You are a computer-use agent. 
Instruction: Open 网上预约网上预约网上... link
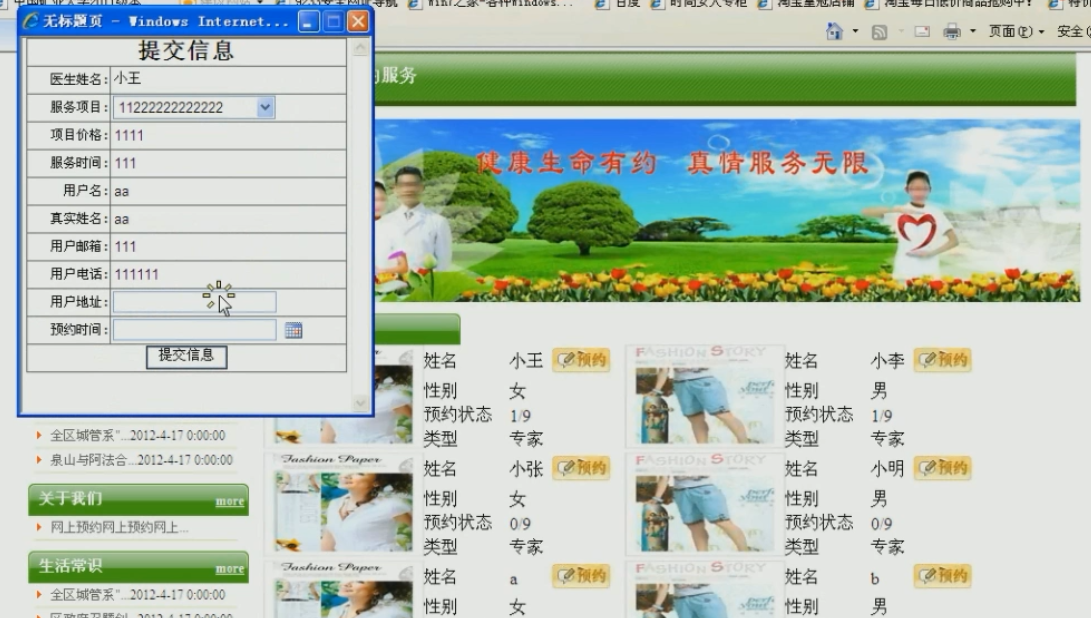coord(119,528)
